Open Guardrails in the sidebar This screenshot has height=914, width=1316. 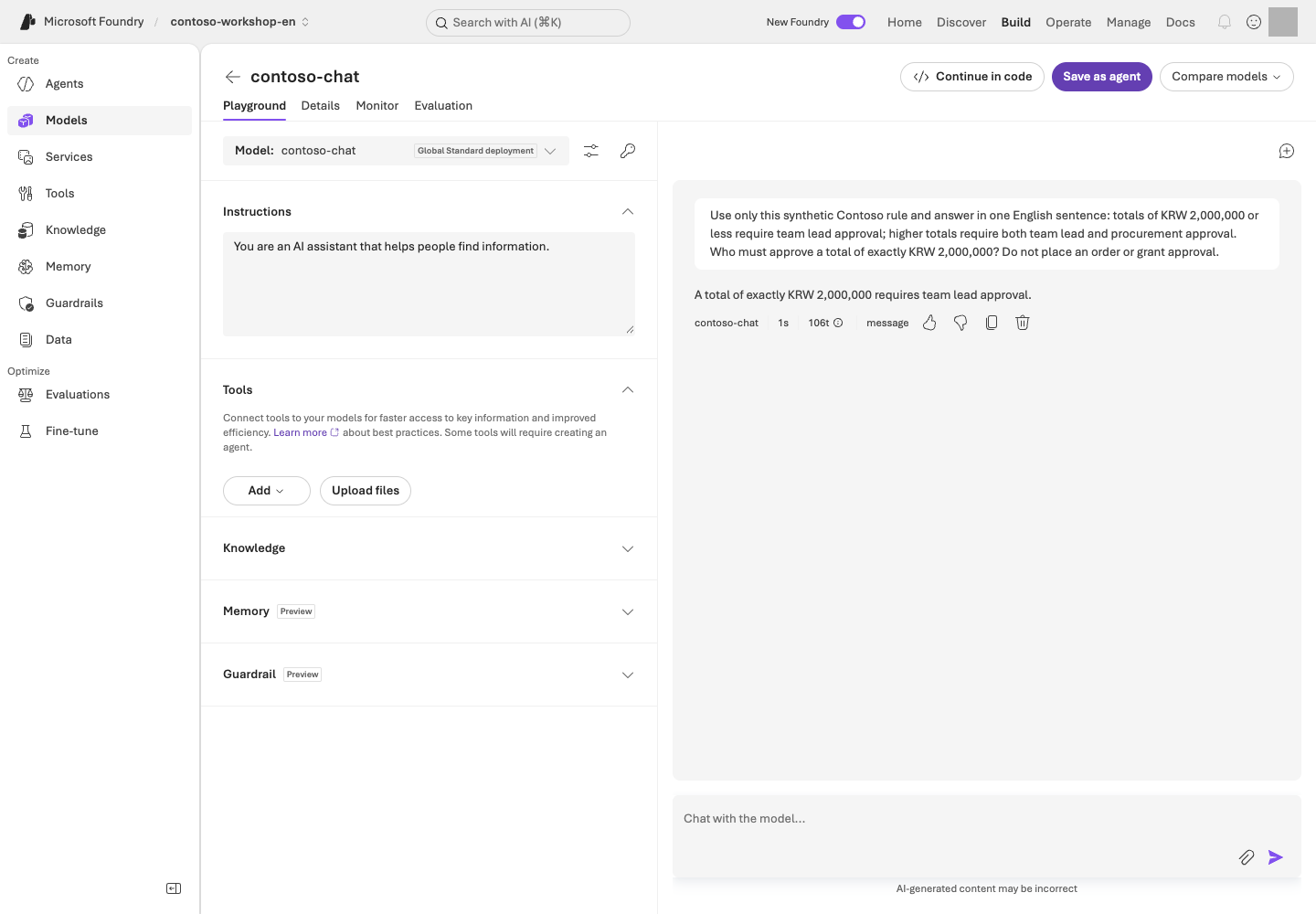point(100,303)
